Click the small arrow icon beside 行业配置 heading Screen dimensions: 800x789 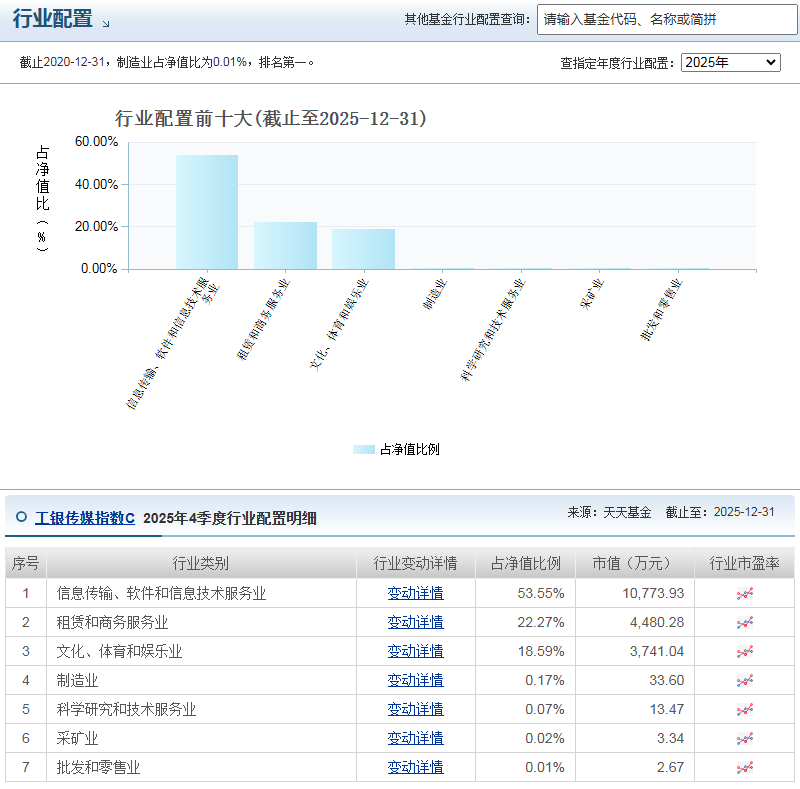click(106, 23)
